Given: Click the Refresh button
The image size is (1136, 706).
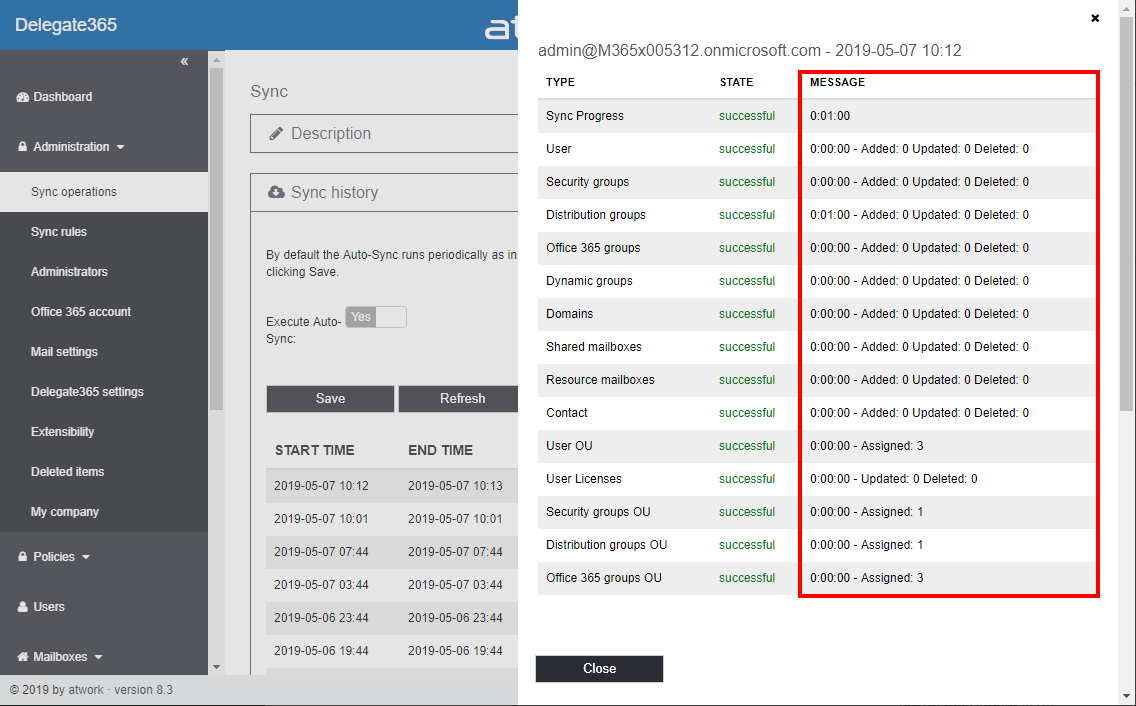Looking at the screenshot, I should point(459,399).
